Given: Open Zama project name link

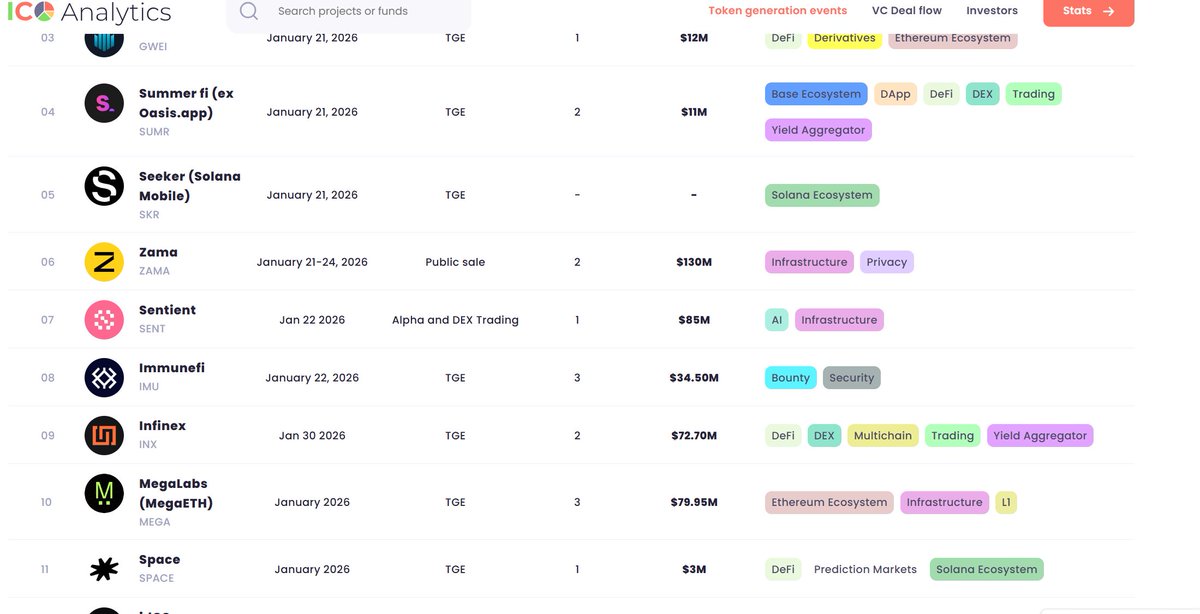Looking at the screenshot, I should click(x=158, y=252).
